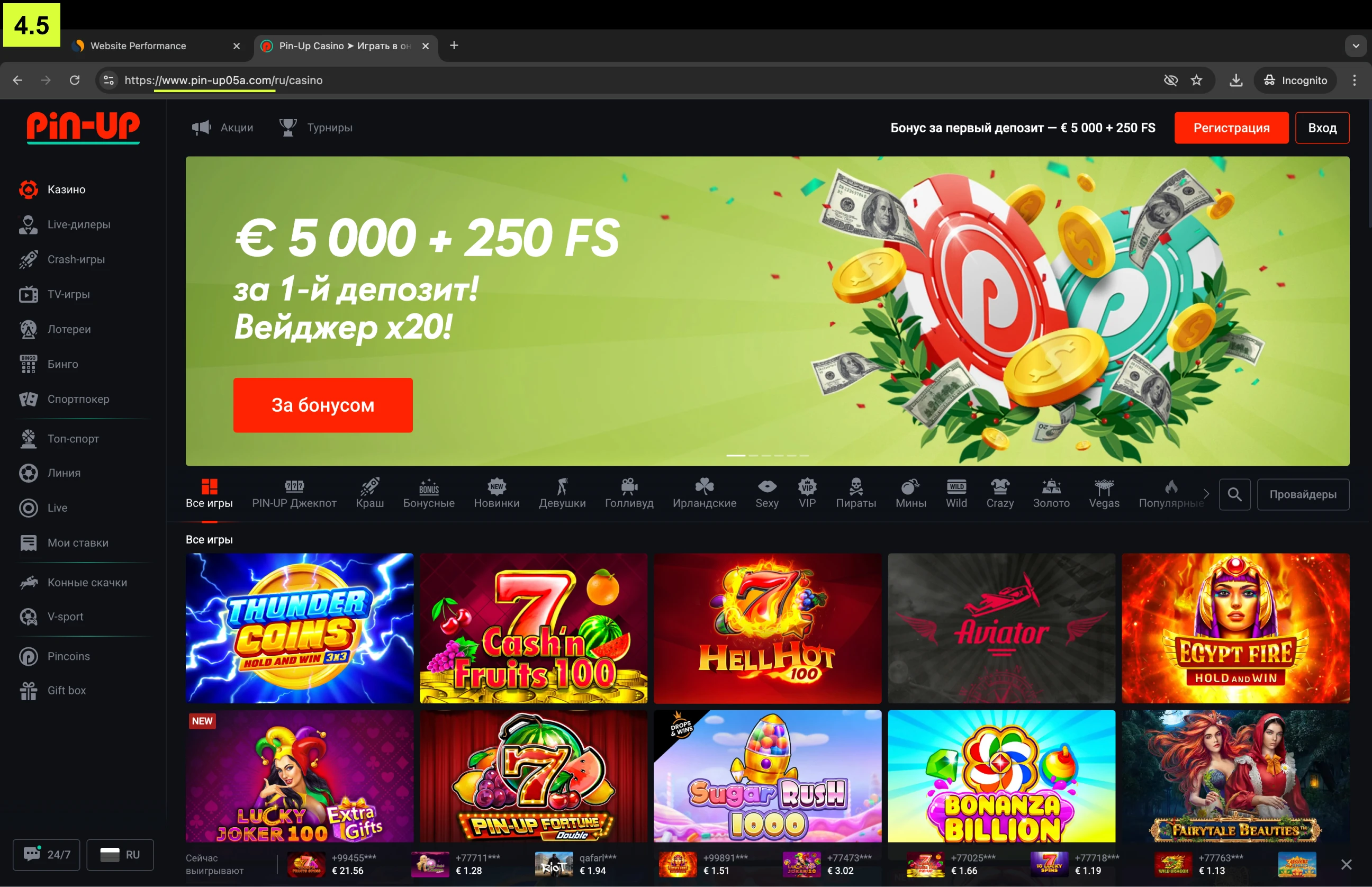Open the Турниры trophy icon

287,128
